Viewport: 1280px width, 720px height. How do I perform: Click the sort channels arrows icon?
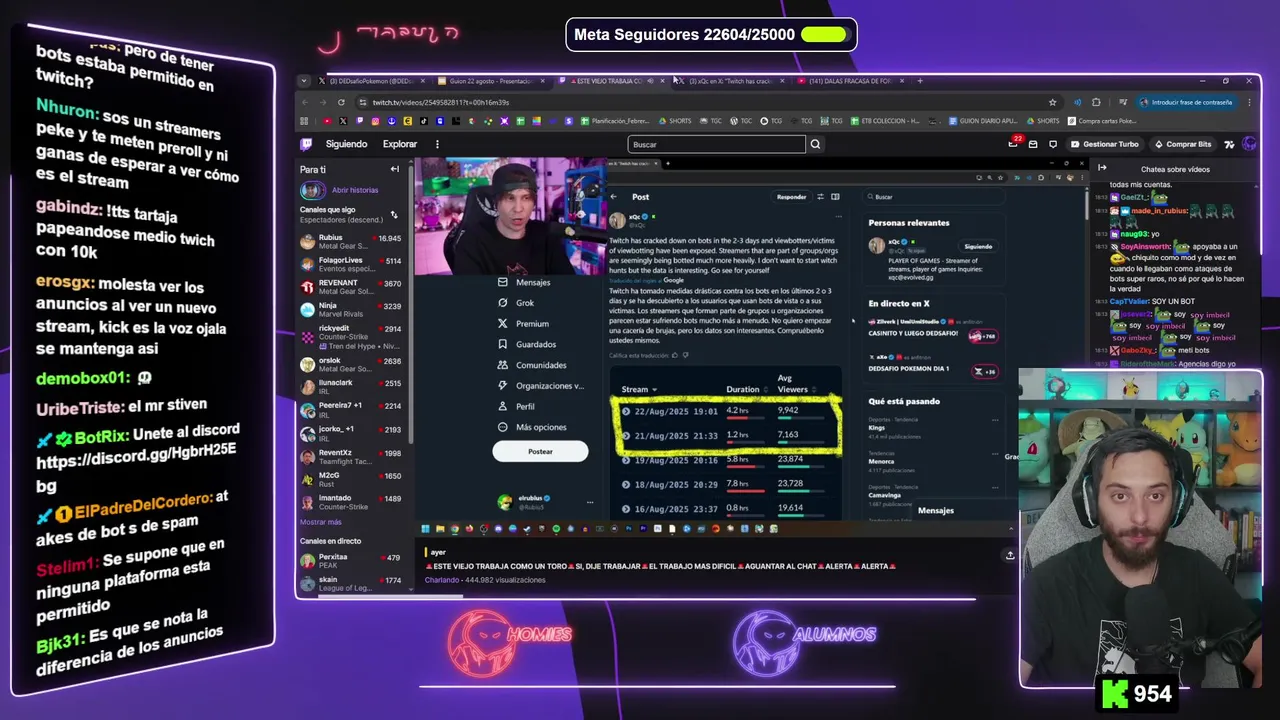click(x=393, y=214)
